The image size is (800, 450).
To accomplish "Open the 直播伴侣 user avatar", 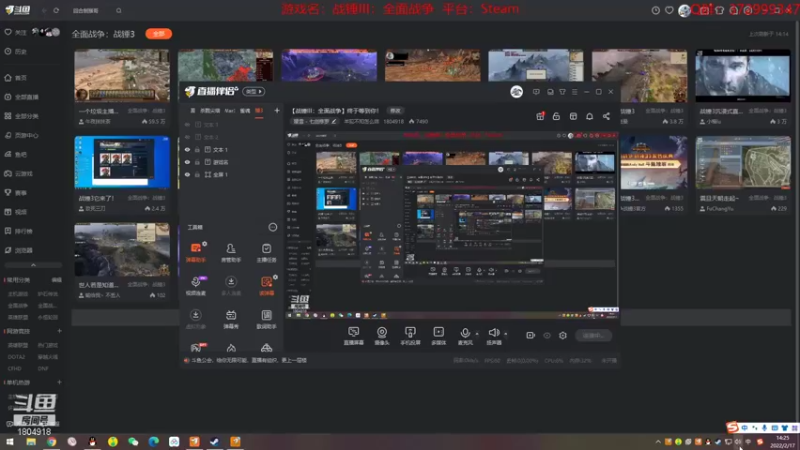I will point(516,92).
